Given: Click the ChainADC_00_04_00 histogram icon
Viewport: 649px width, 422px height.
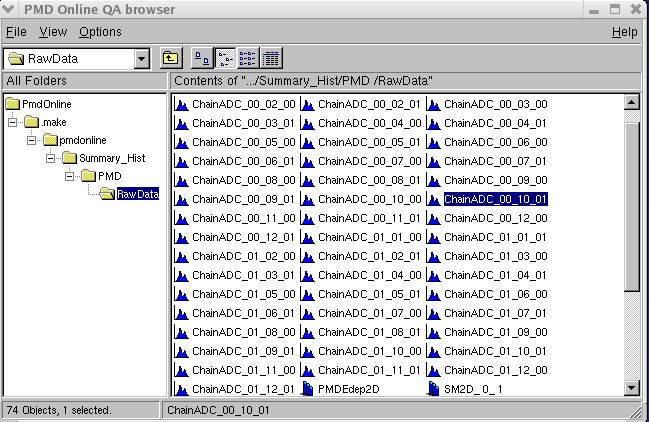Looking at the screenshot, I should pos(307,124).
